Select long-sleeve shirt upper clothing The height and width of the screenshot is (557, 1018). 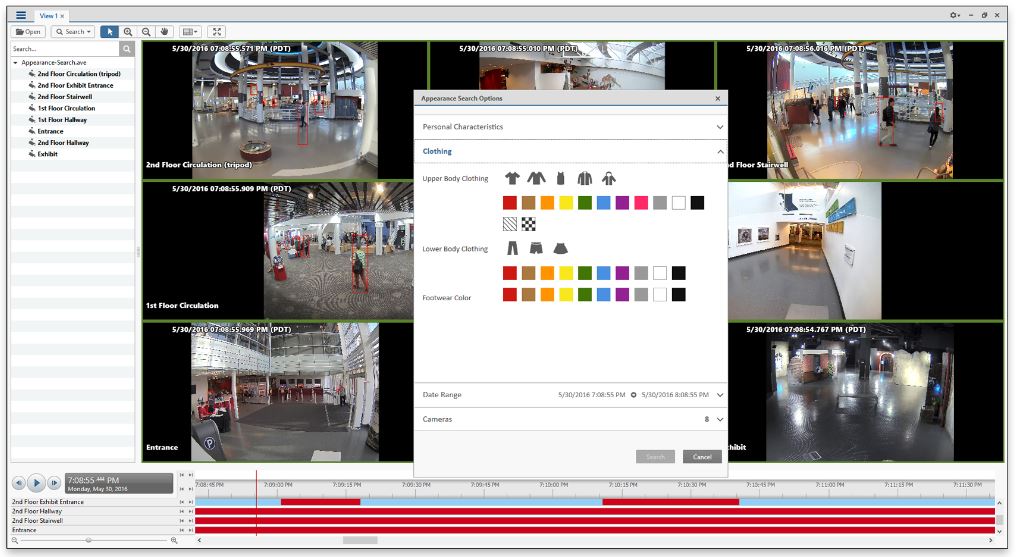[536, 178]
